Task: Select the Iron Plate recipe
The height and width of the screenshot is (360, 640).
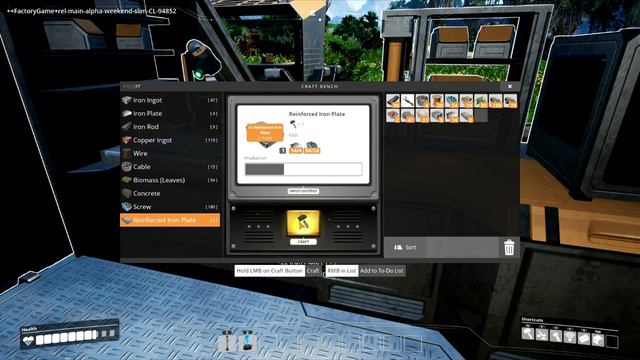Action: (x=170, y=113)
